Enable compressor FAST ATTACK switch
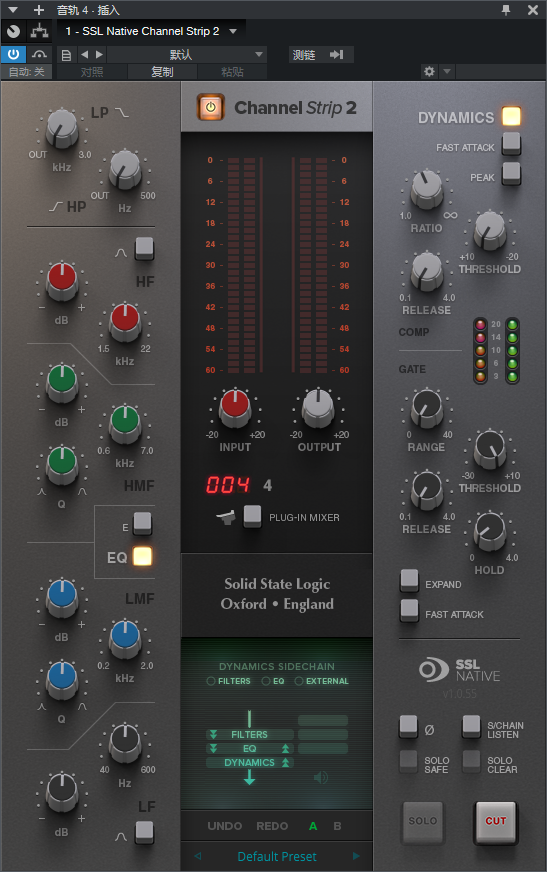Screen dimensions: 547x872 [x=511, y=143]
